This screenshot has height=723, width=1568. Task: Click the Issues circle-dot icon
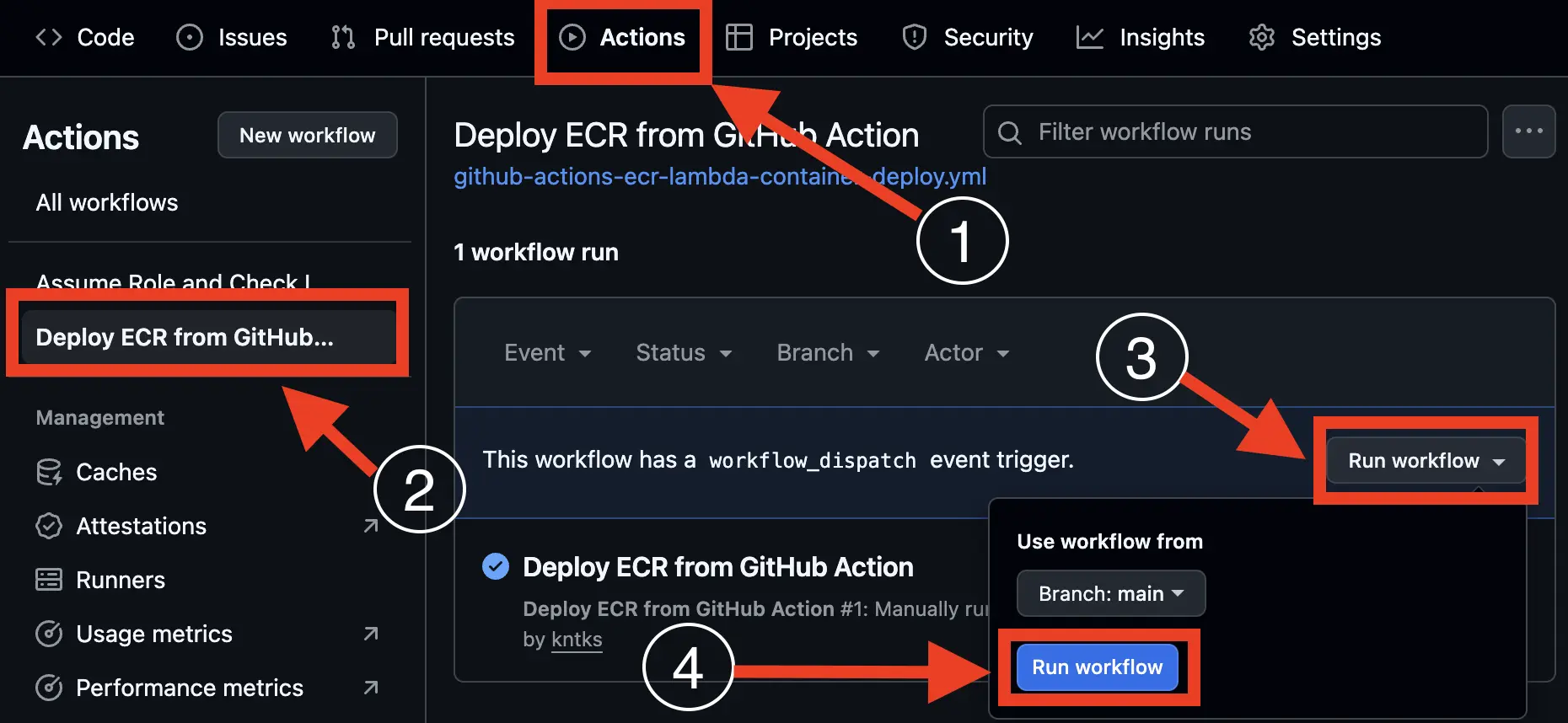tap(190, 37)
